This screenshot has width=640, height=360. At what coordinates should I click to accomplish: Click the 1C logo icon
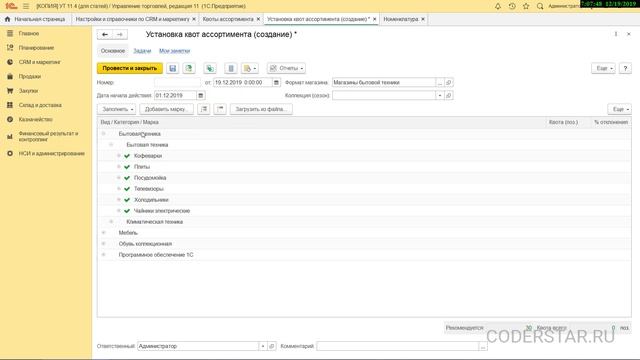tap(11, 6)
